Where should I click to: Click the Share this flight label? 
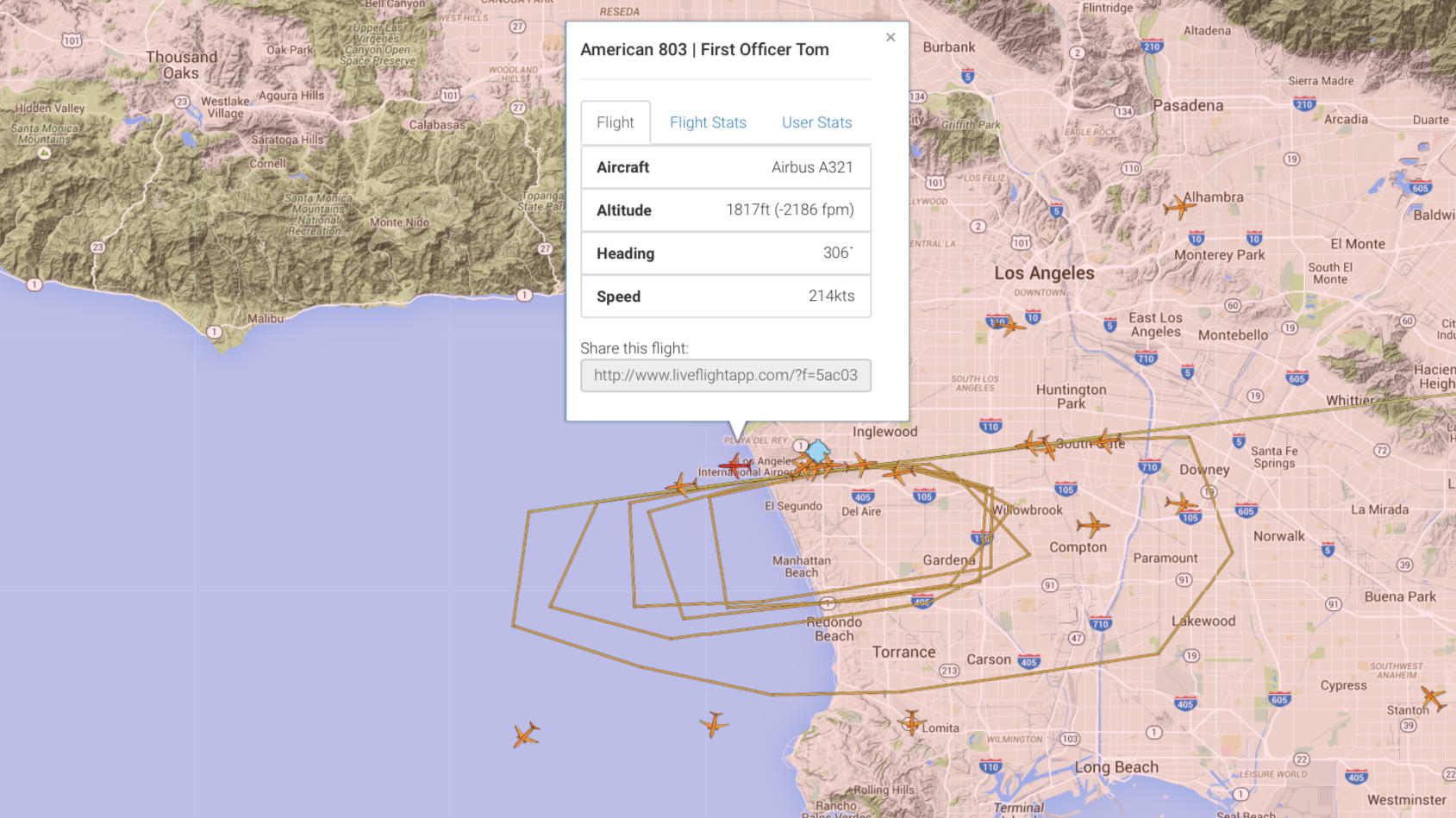[x=634, y=348]
